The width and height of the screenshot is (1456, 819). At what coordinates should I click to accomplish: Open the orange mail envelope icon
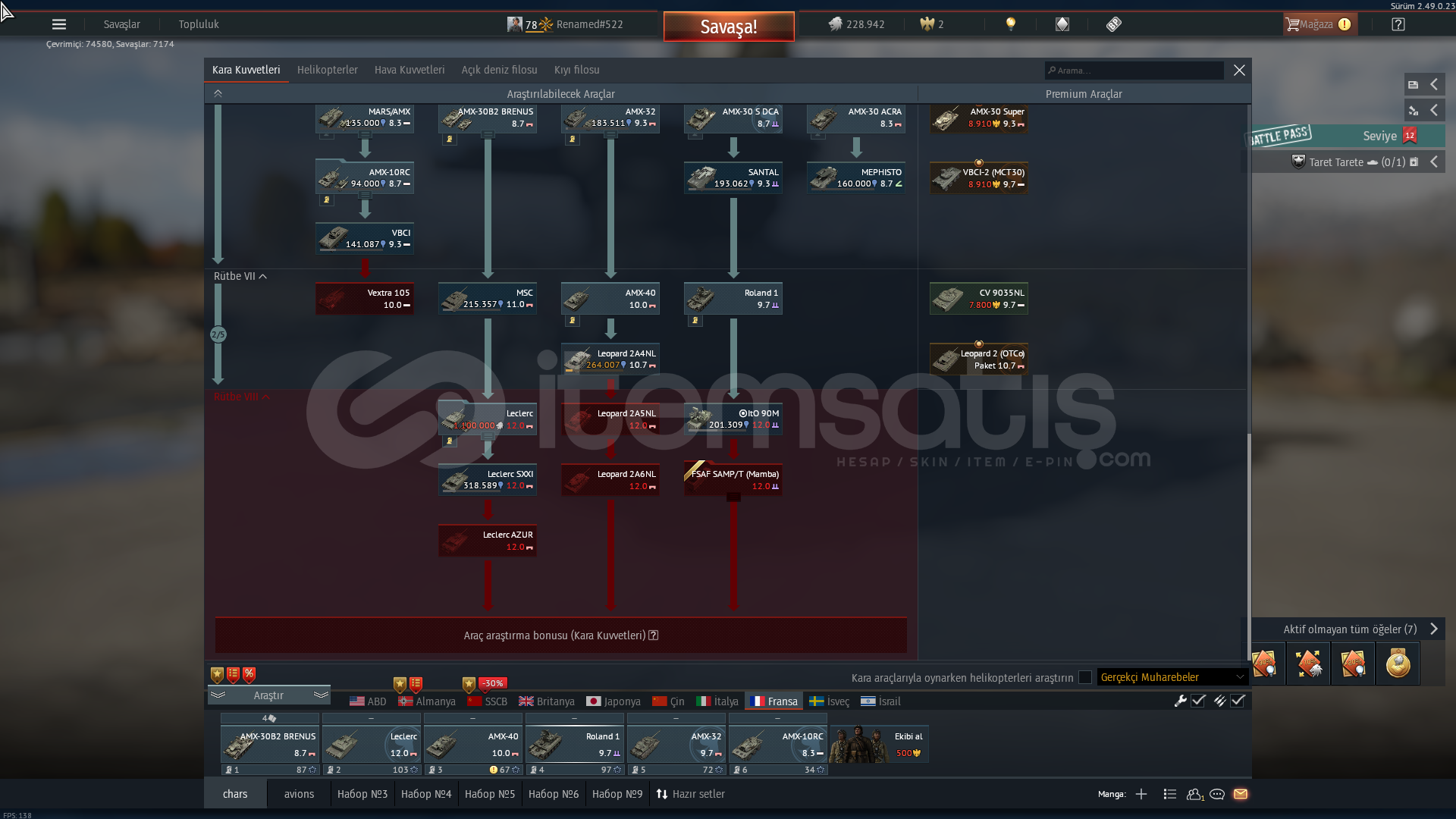1241,794
